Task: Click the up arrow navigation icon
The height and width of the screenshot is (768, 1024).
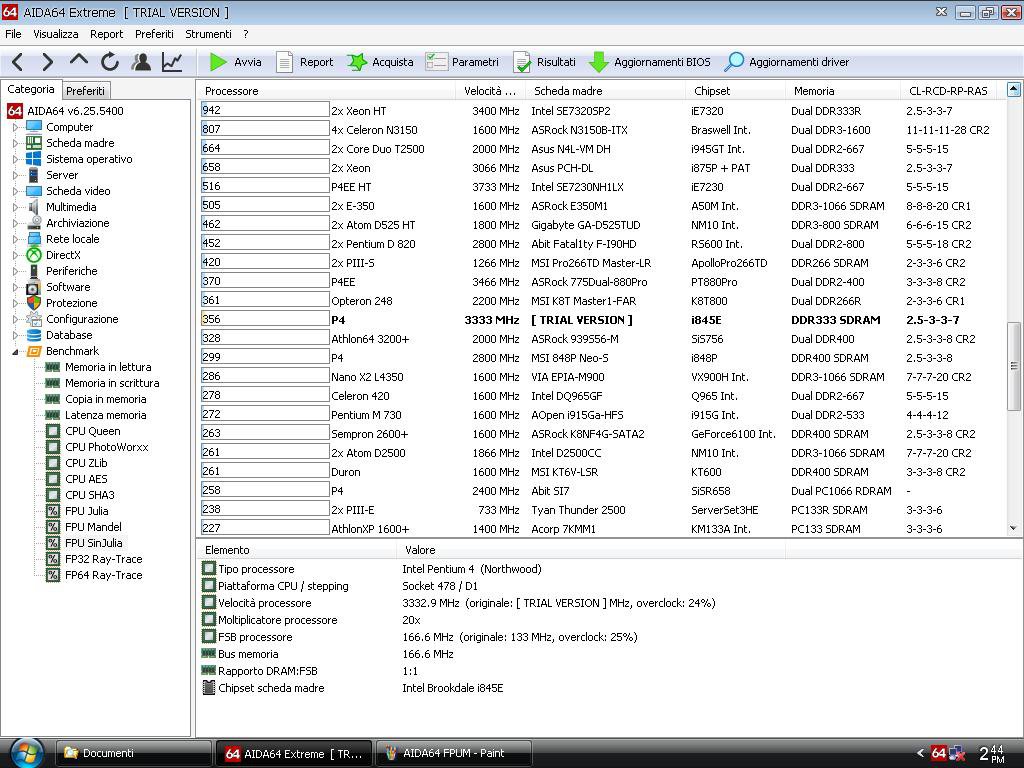Action: coord(79,61)
